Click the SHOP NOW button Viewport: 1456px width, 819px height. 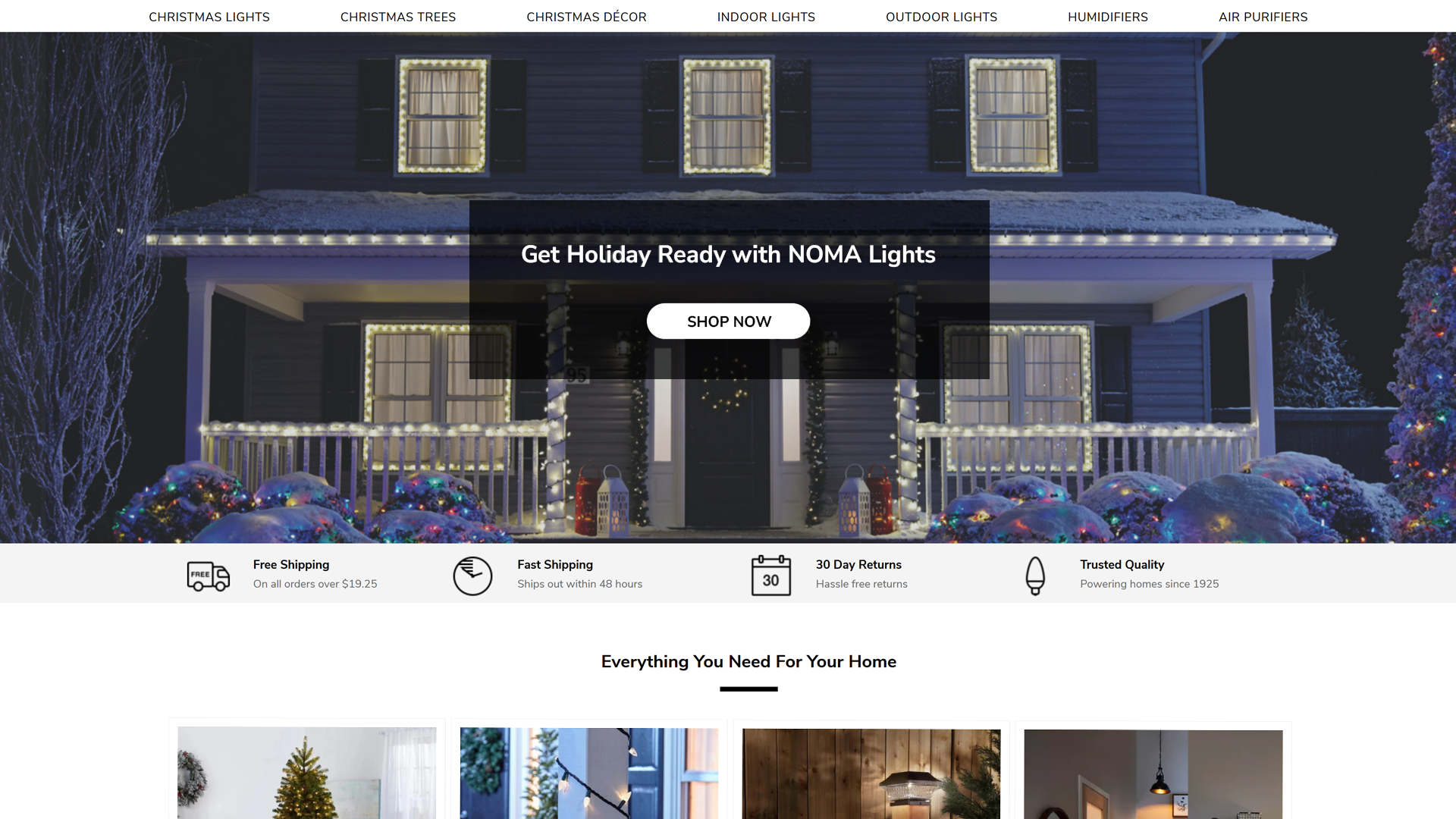[728, 320]
